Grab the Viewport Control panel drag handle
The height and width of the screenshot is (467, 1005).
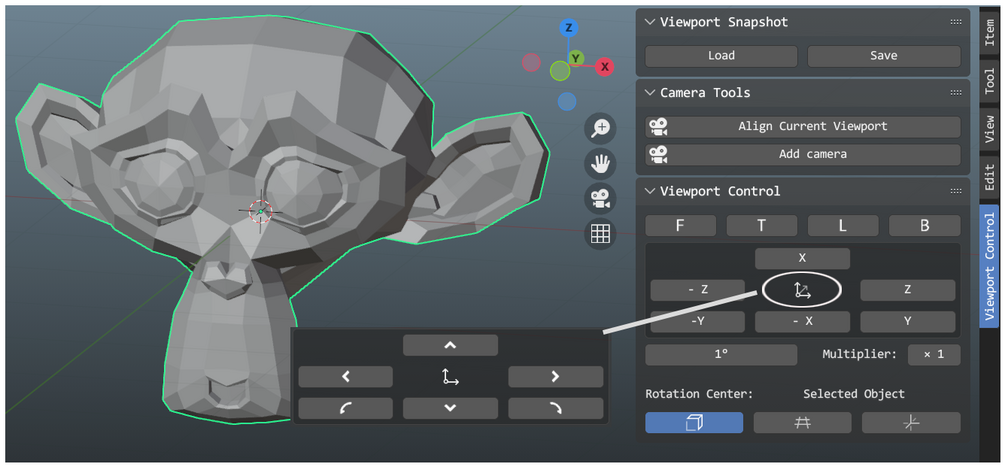(956, 191)
